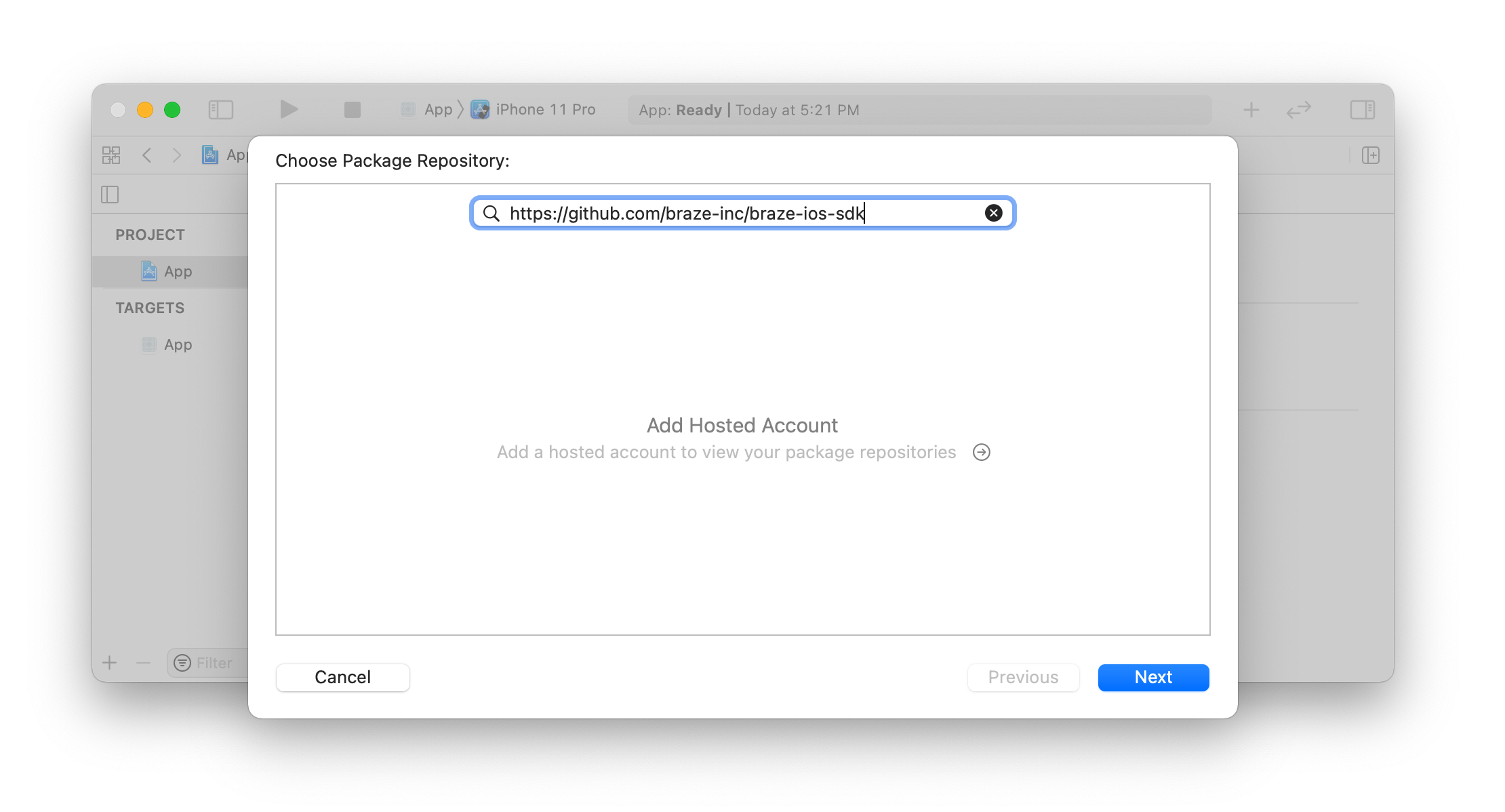Go forward with right chevron
The image size is (1505, 812).
click(x=176, y=155)
